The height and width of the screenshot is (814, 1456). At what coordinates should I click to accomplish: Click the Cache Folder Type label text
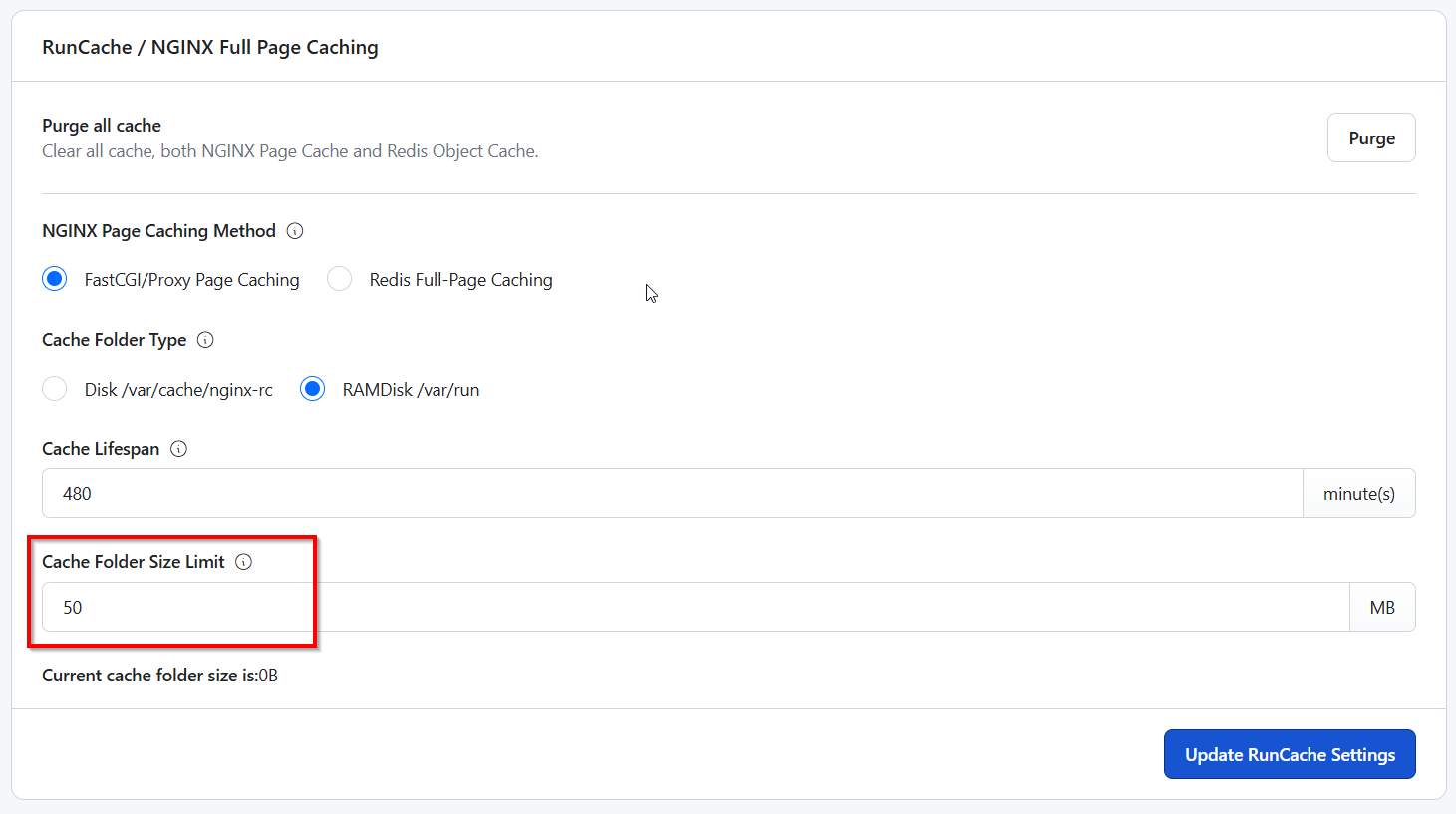(114, 340)
